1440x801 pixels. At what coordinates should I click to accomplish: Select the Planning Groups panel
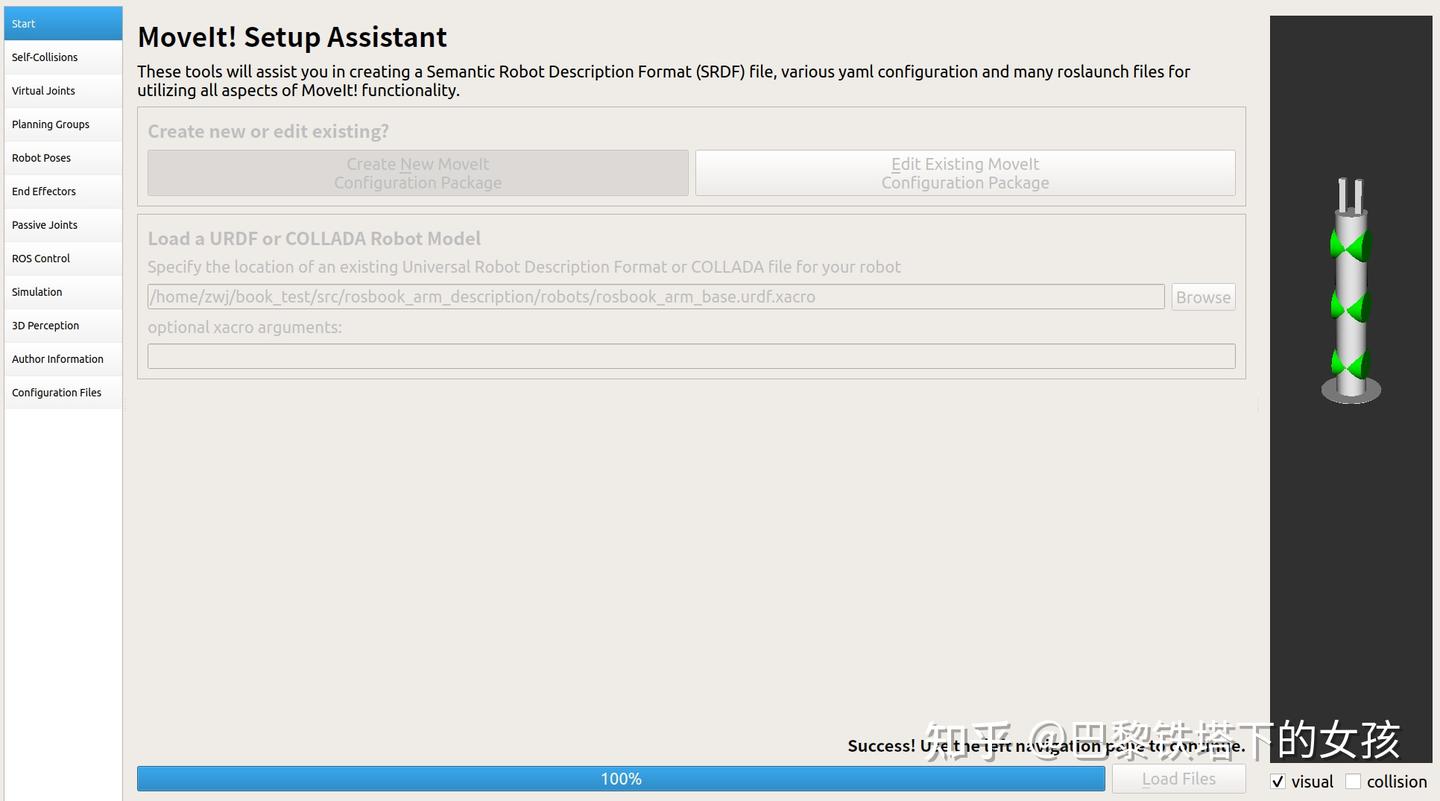pos(50,124)
